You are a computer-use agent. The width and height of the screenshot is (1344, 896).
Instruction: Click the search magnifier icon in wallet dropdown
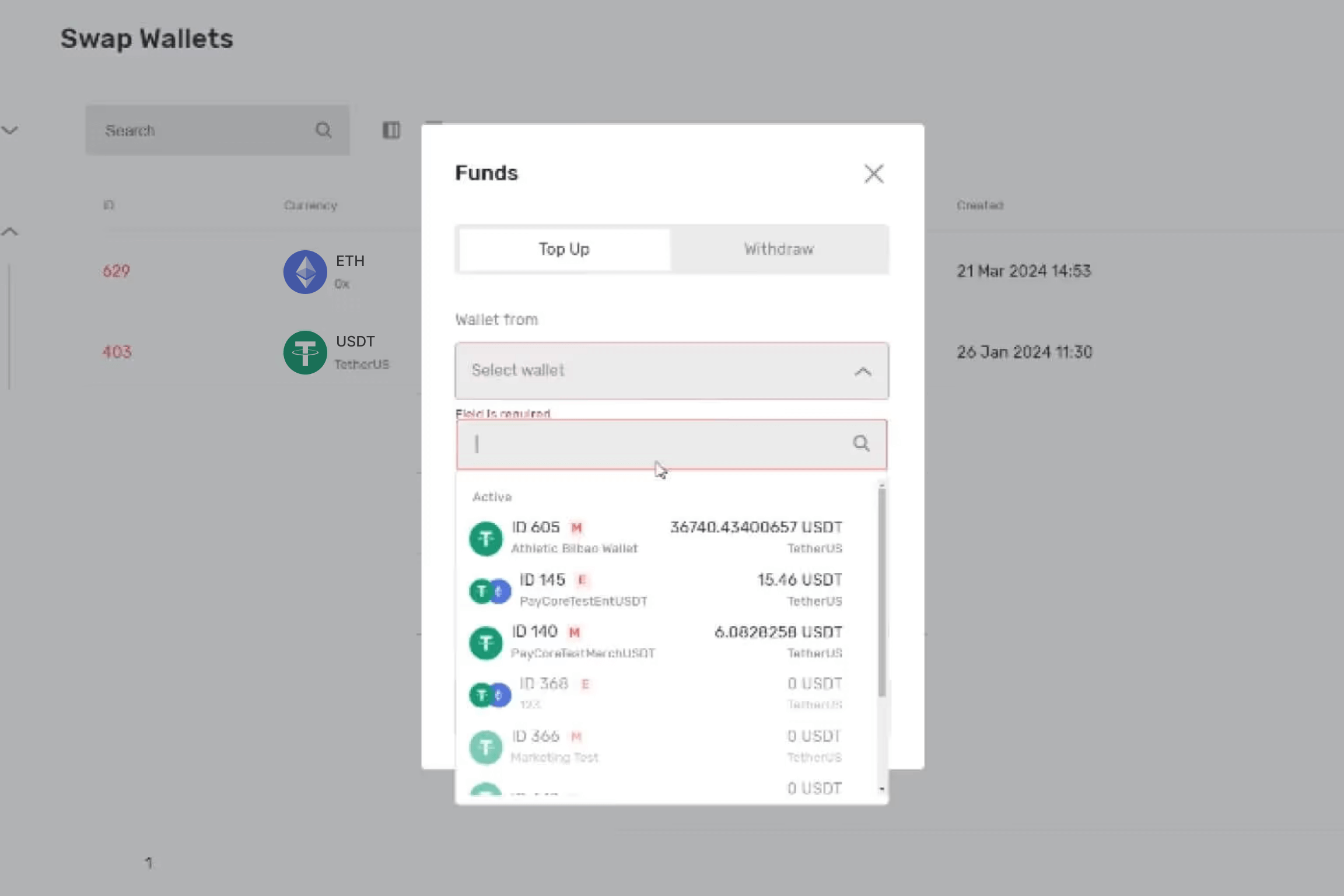[861, 443]
